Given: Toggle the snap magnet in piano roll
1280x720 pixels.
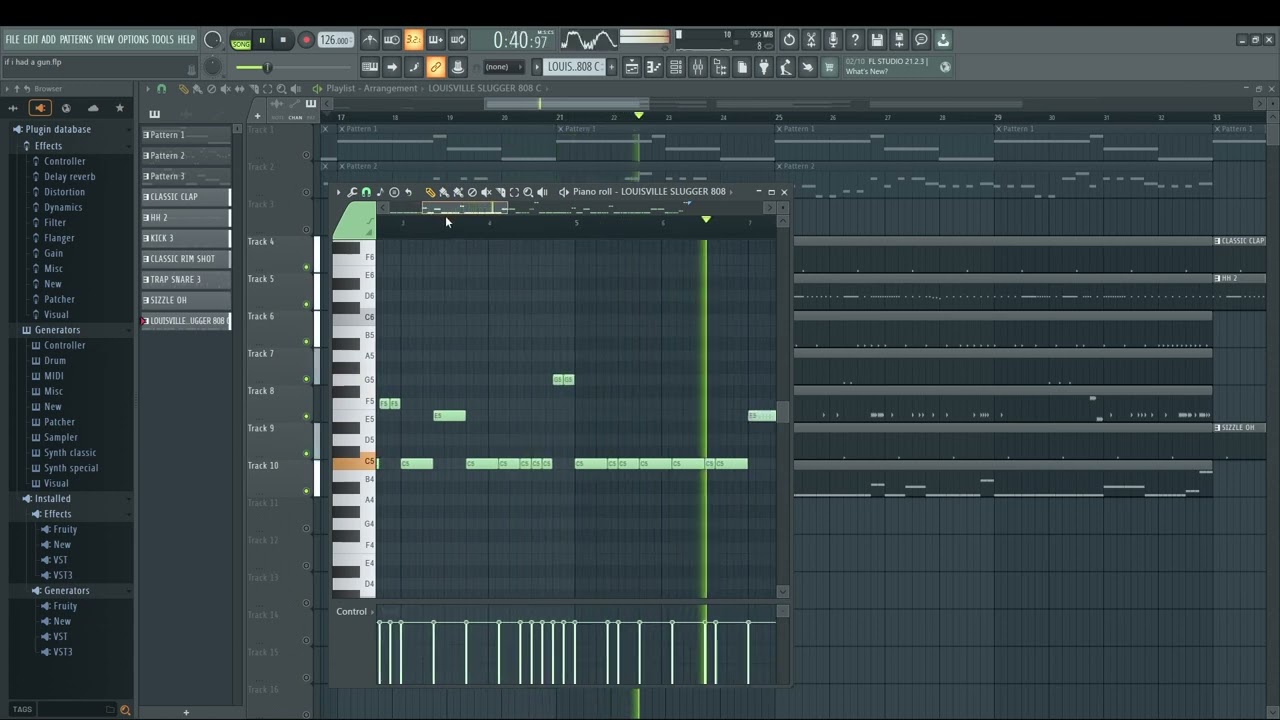Looking at the screenshot, I should [x=366, y=192].
